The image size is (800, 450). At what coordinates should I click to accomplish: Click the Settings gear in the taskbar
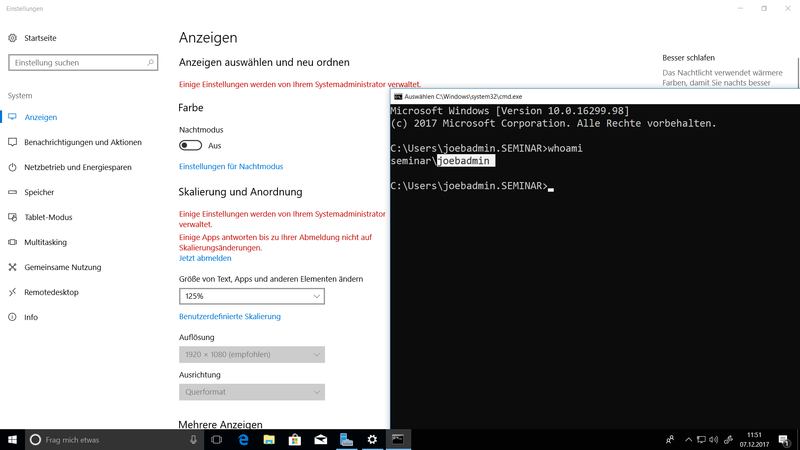(x=372, y=439)
